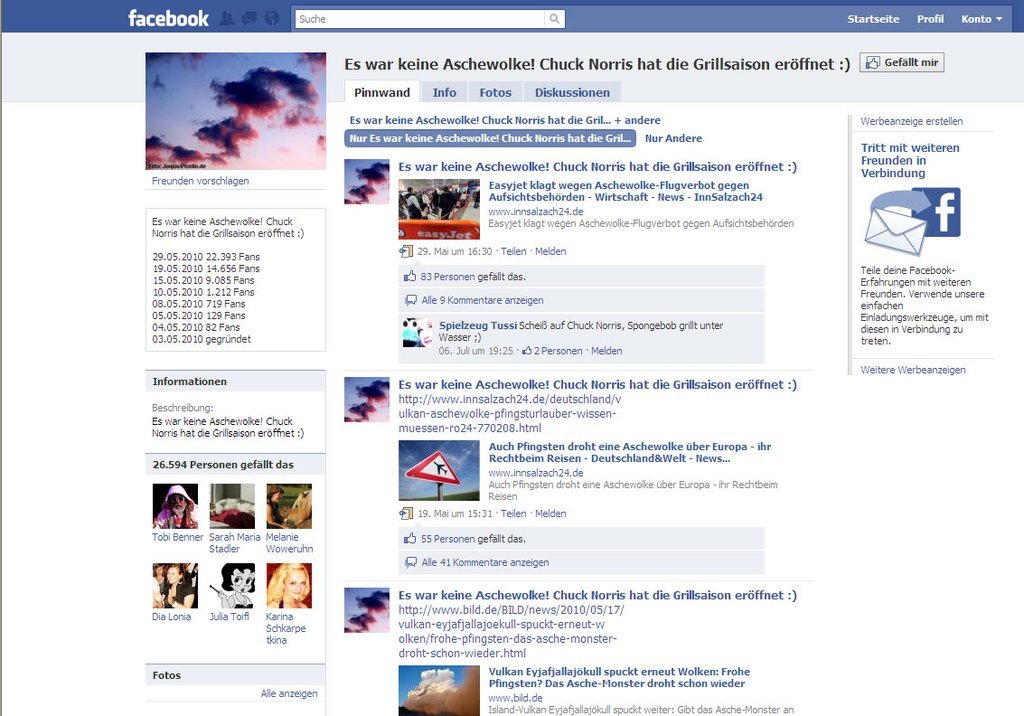Click Weitere Werbeanzeigen link
The height and width of the screenshot is (716, 1024).
click(x=912, y=370)
